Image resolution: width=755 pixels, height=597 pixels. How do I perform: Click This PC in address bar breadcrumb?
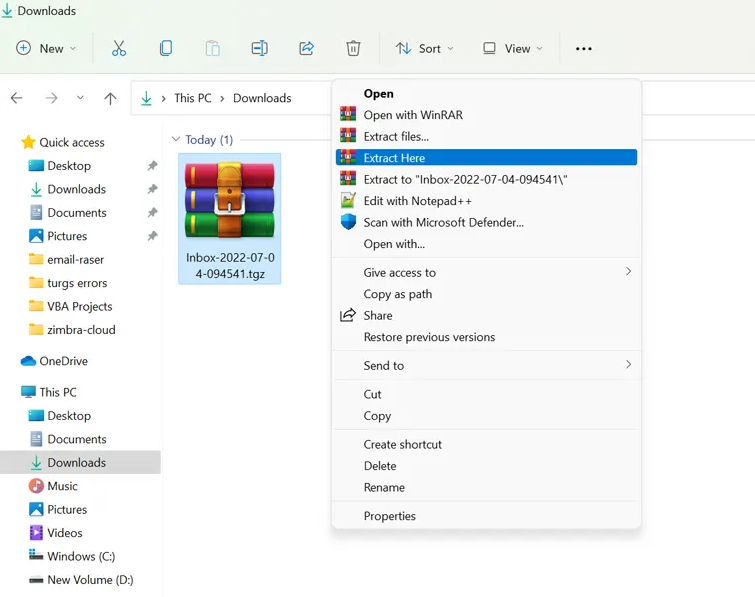pyautogui.click(x=193, y=98)
